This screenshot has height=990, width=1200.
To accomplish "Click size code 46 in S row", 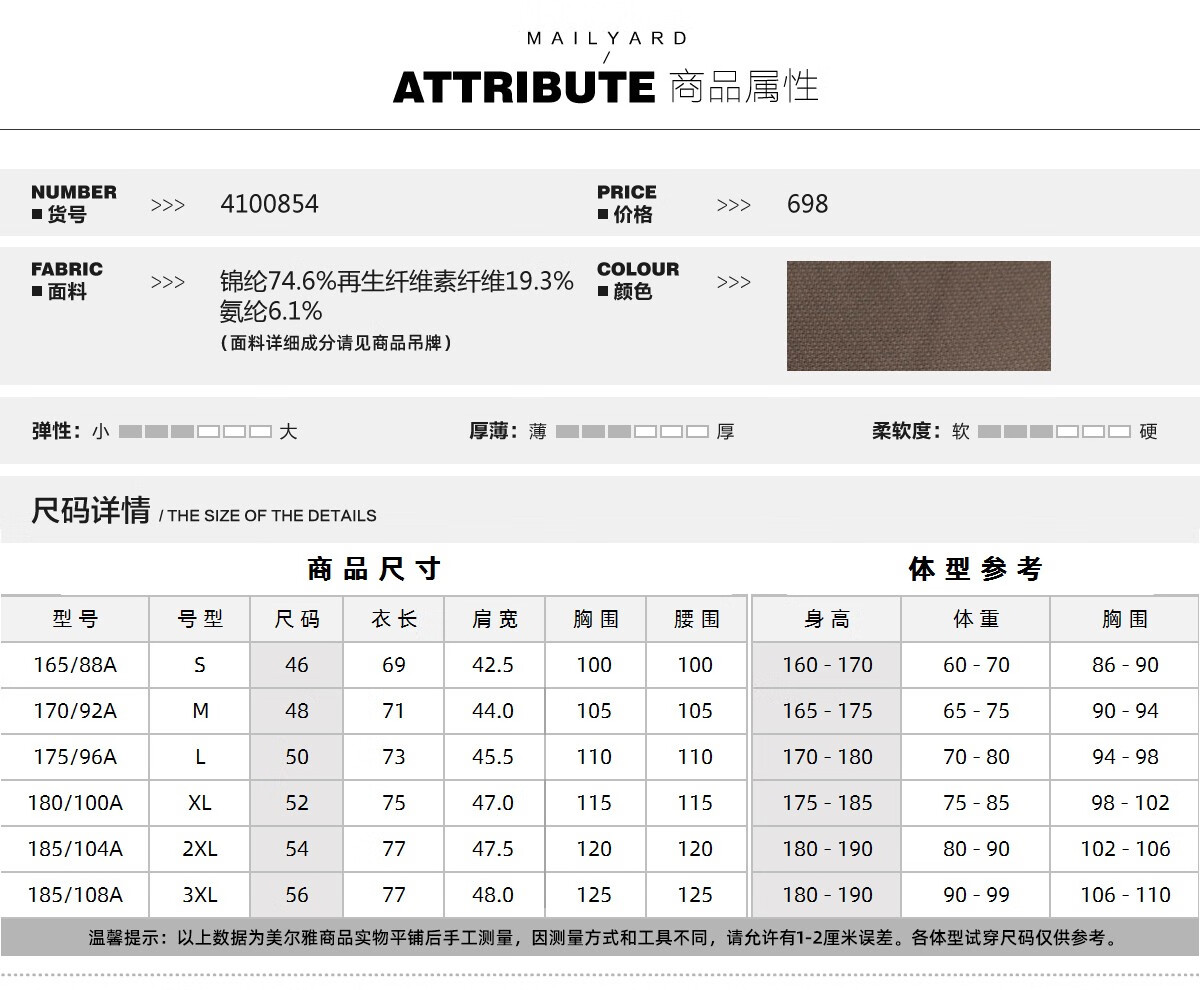I will [x=297, y=665].
